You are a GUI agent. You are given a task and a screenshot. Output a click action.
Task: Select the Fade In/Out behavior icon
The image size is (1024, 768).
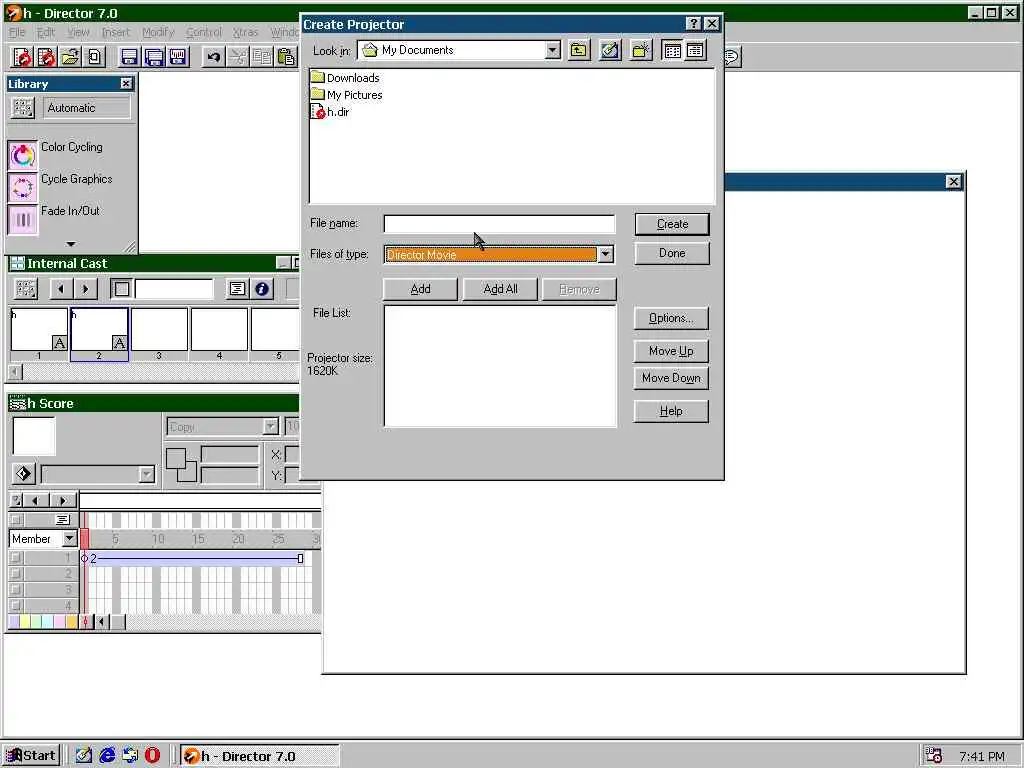click(23, 219)
